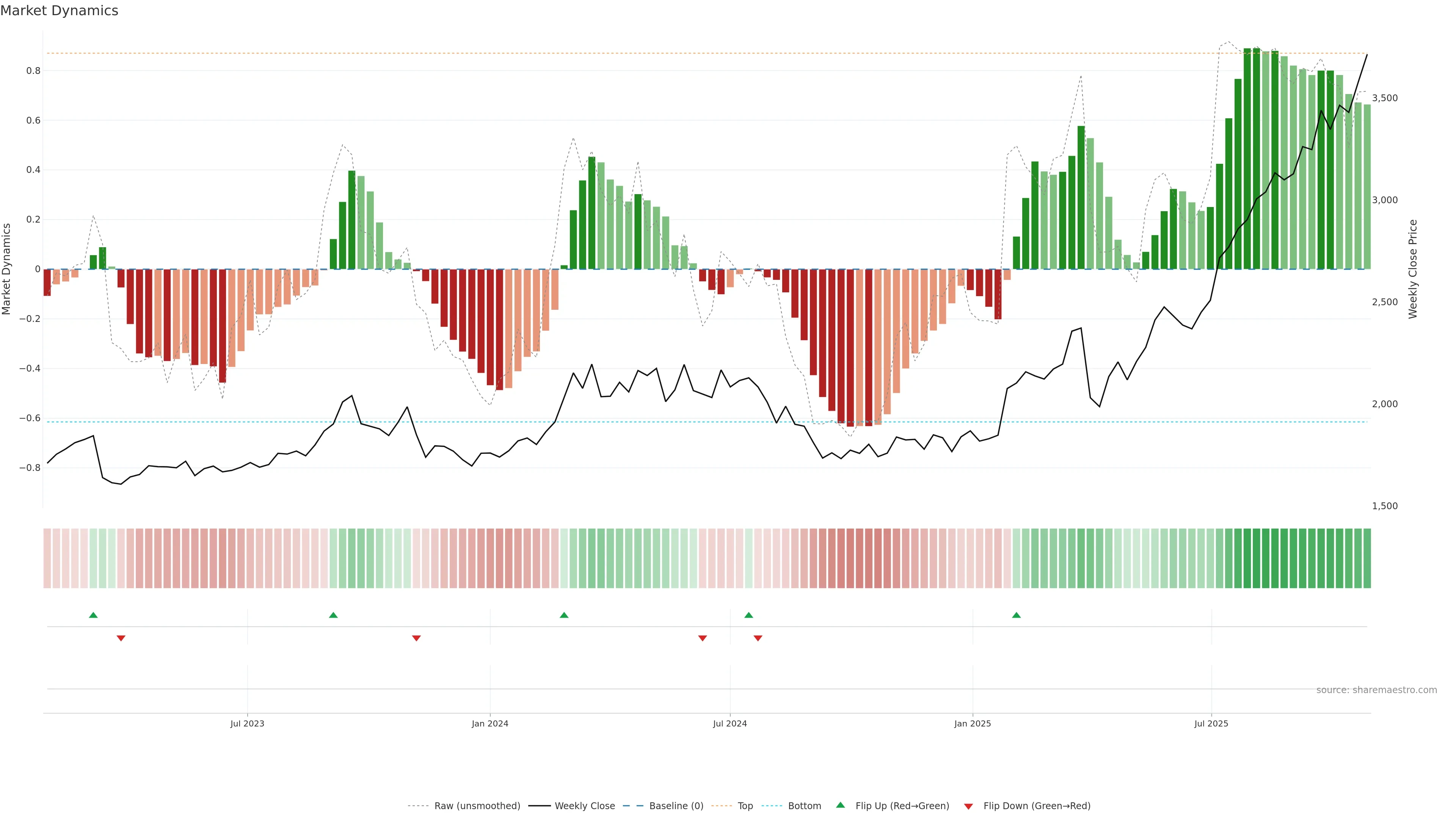Click the flip-up marker just after Jul 2024

[748, 615]
